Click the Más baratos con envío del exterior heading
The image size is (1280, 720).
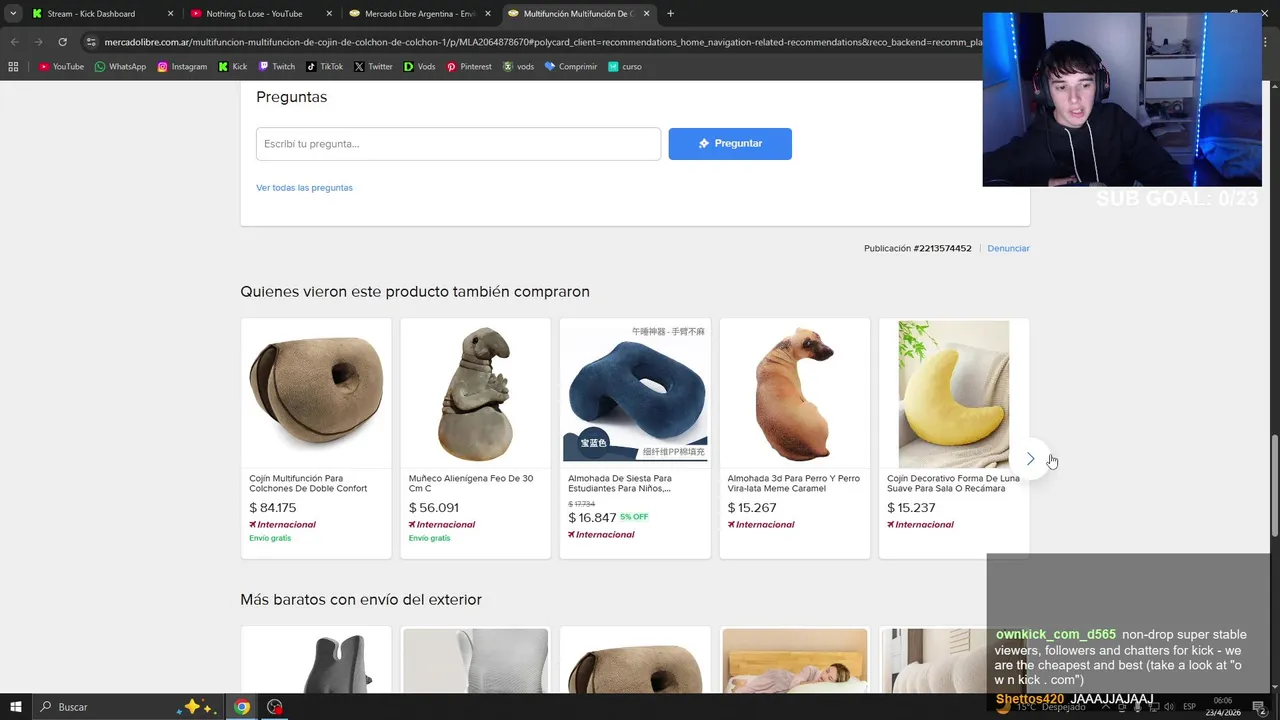[361, 600]
